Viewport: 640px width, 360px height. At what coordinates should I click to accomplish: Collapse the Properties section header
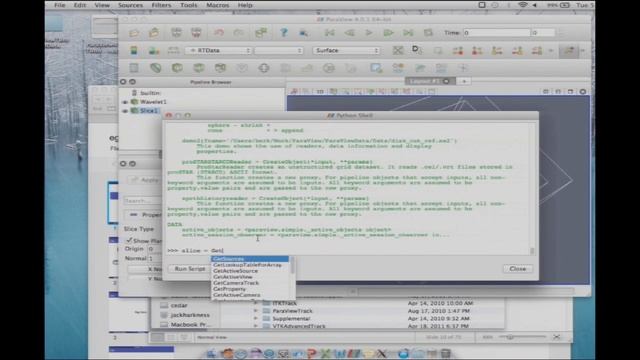click(x=143, y=215)
